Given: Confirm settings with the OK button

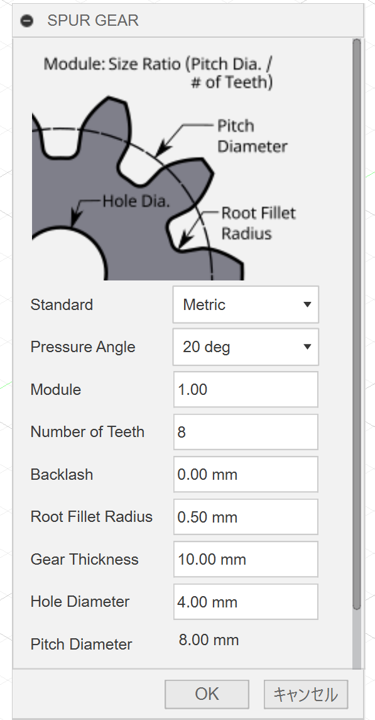Looking at the screenshot, I should coord(207,694).
